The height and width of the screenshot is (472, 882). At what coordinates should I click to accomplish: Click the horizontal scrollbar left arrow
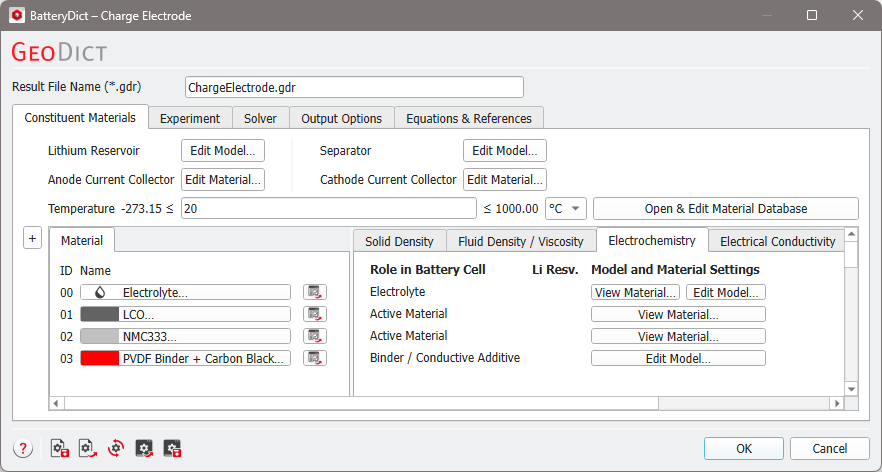point(56,403)
